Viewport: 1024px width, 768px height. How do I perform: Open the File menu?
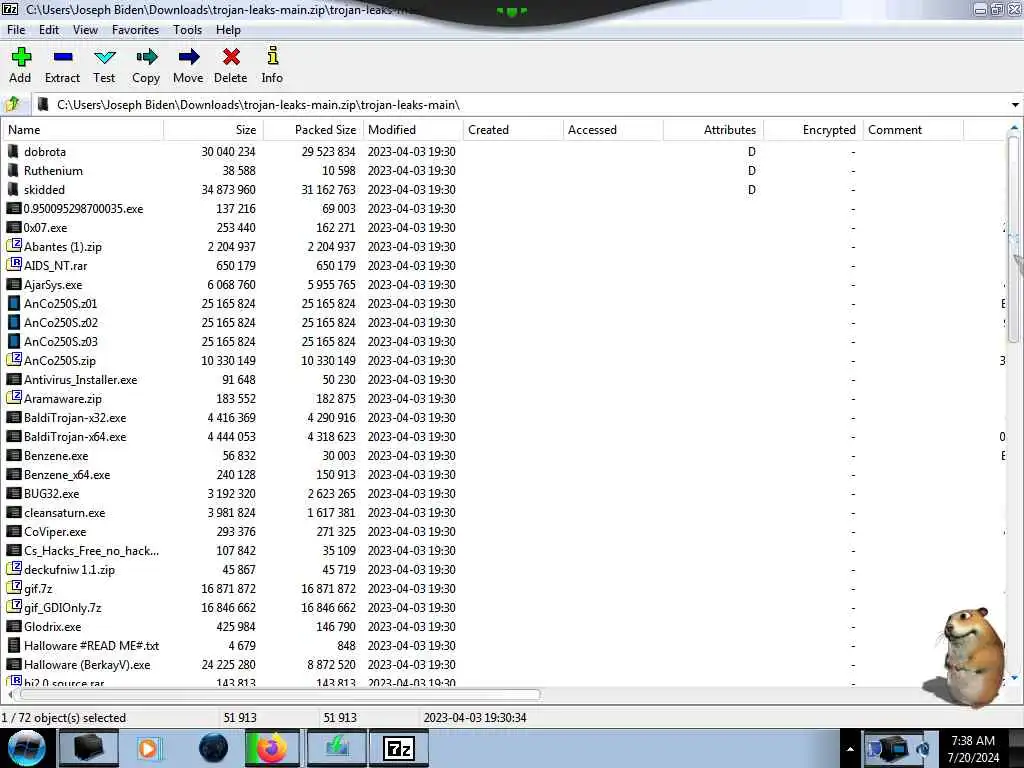16,30
